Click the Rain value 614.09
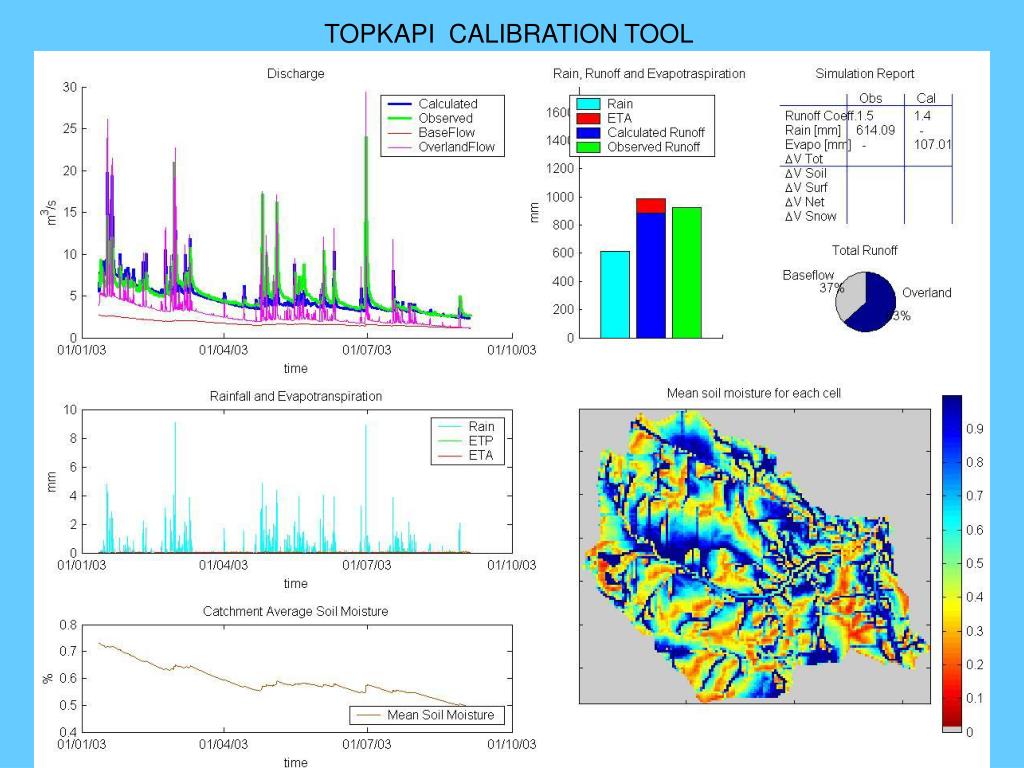 click(x=875, y=130)
